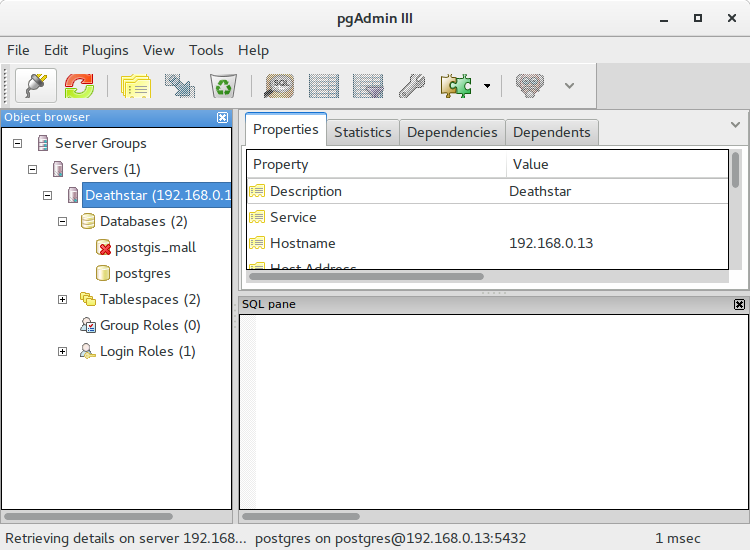Image resolution: width=750 pixels, height=550 pixels.
Task: Click the Filtered rows view icon
Action: click(x=368, y=86)
